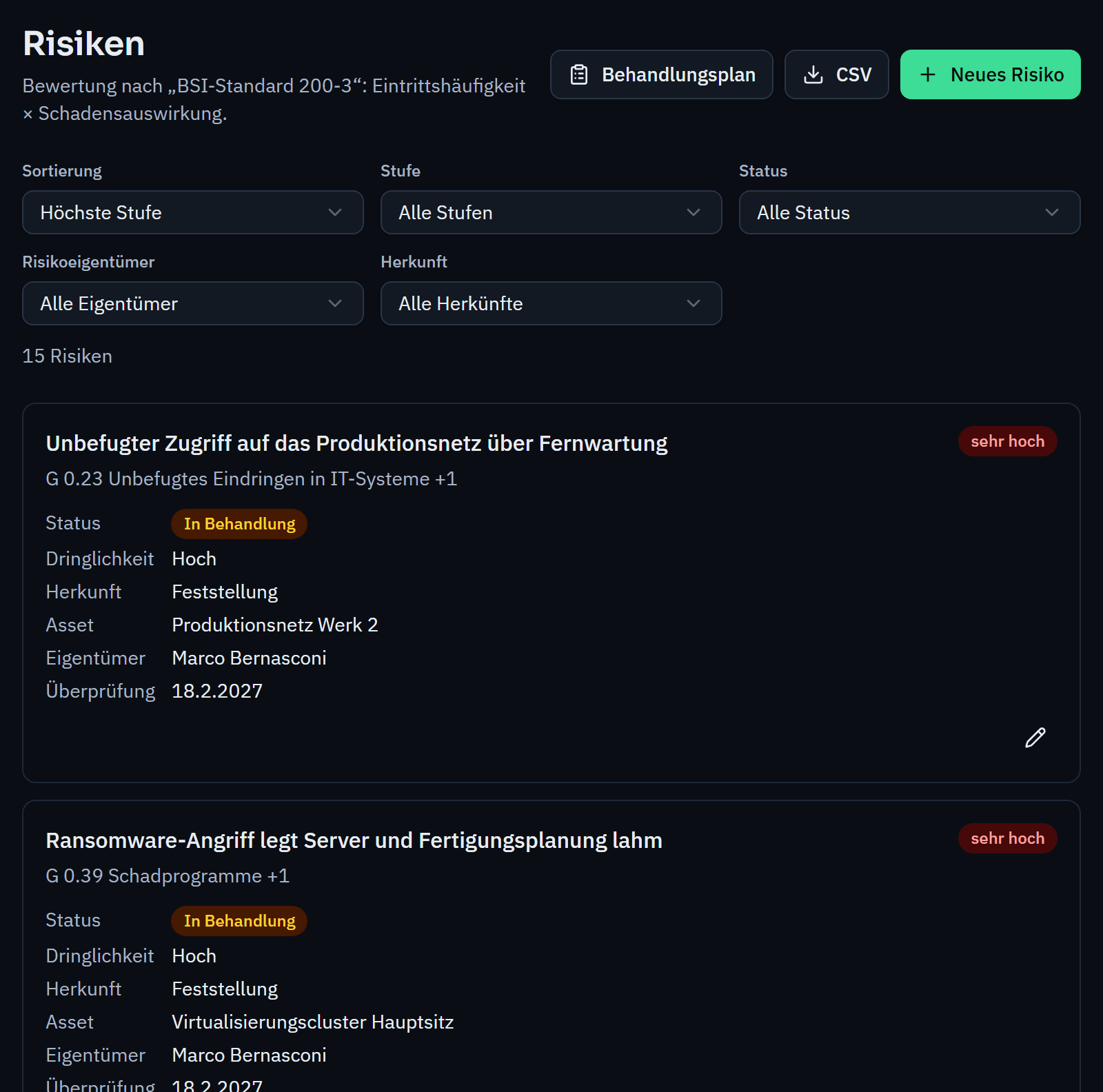Click the Hoch urgency value on Ransomware risk
This screenshot has height=1092, width=1103.
(194, 956)
